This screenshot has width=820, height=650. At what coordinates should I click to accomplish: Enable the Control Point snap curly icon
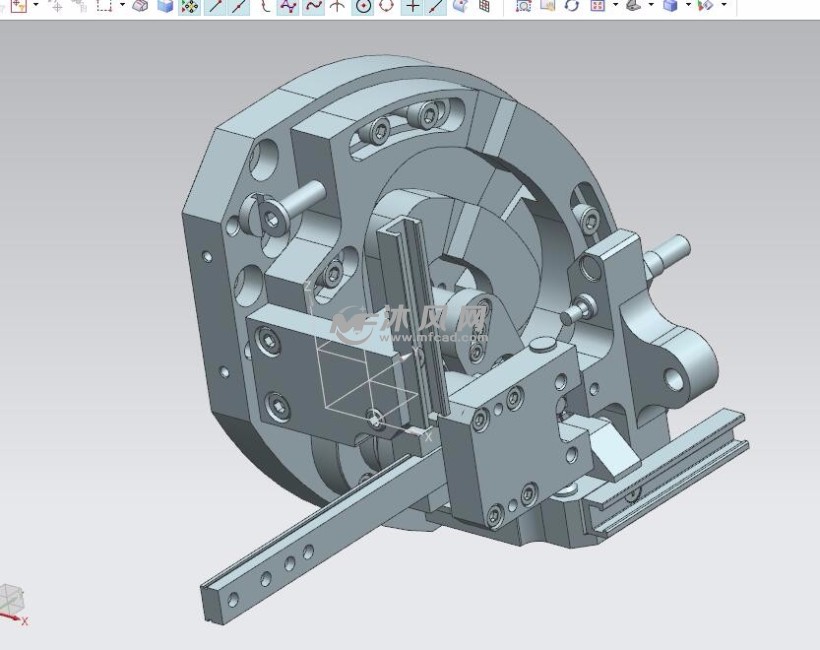[266, 6]
